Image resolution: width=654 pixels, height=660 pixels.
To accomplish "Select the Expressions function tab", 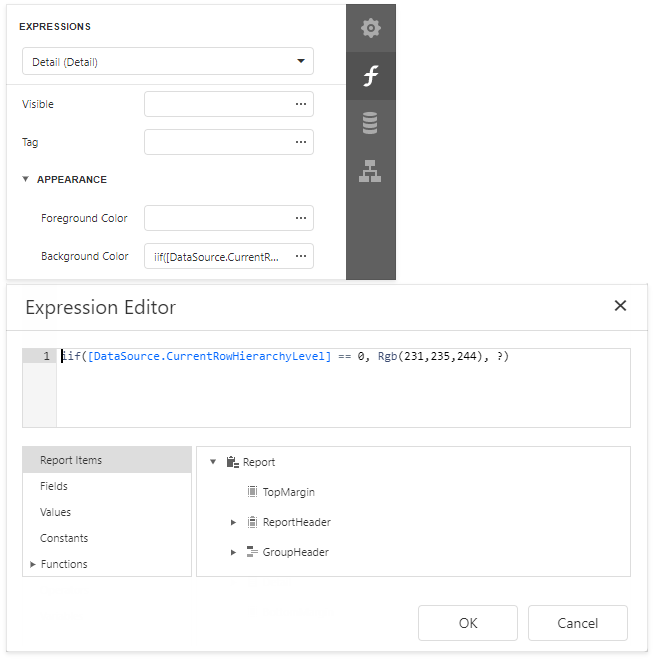I will click(x=370, y=76).
